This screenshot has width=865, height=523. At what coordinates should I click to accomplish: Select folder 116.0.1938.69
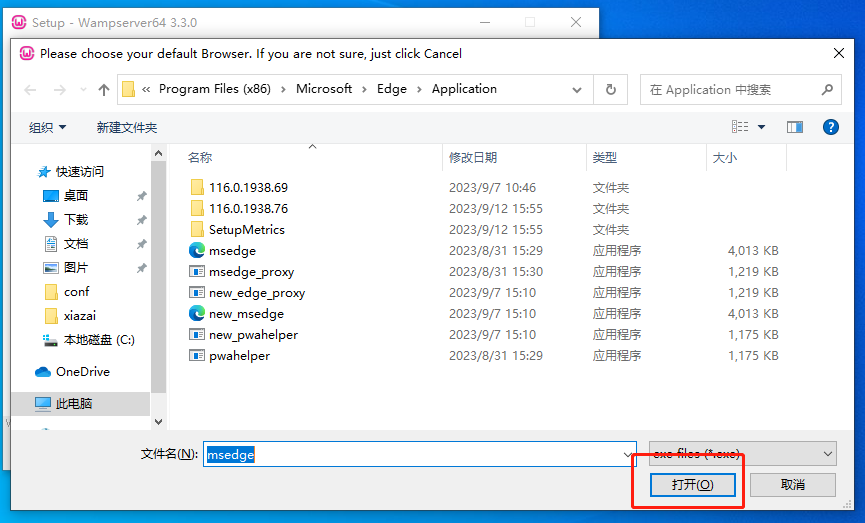pyautogui.click(x=248, y=188)
